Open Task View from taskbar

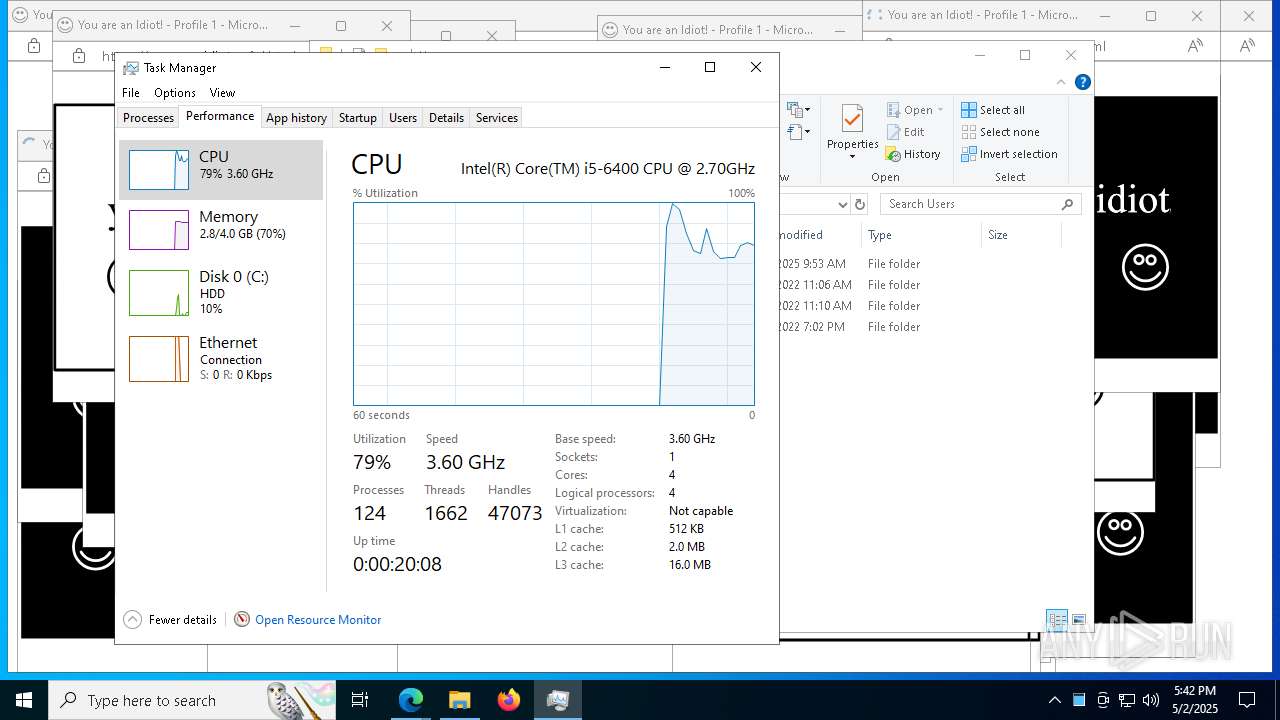(x=360, y=700)
